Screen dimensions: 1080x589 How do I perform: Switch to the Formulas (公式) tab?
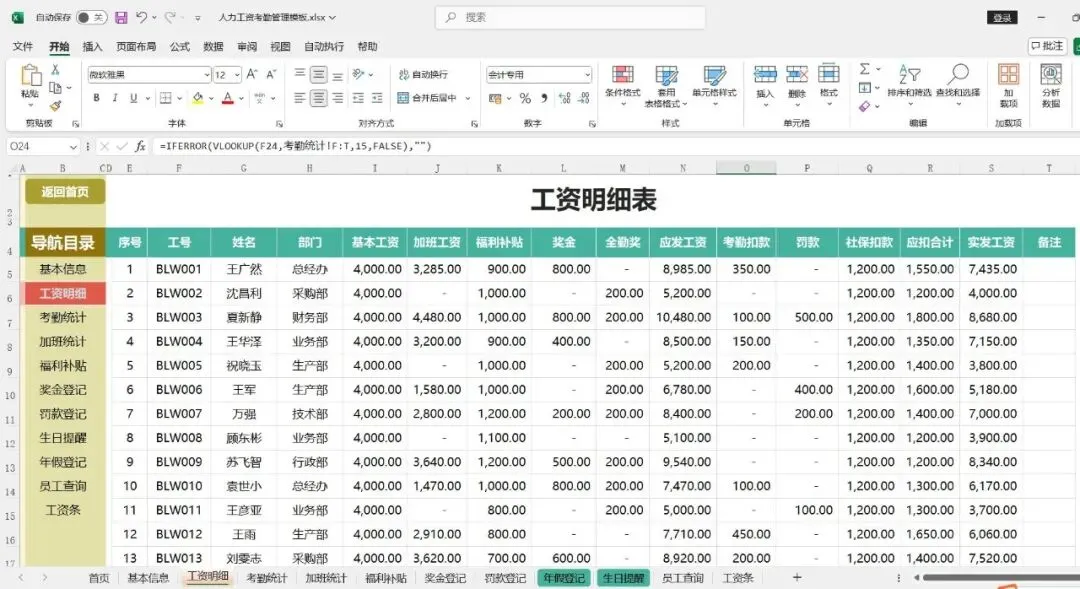tap(180, 47)
